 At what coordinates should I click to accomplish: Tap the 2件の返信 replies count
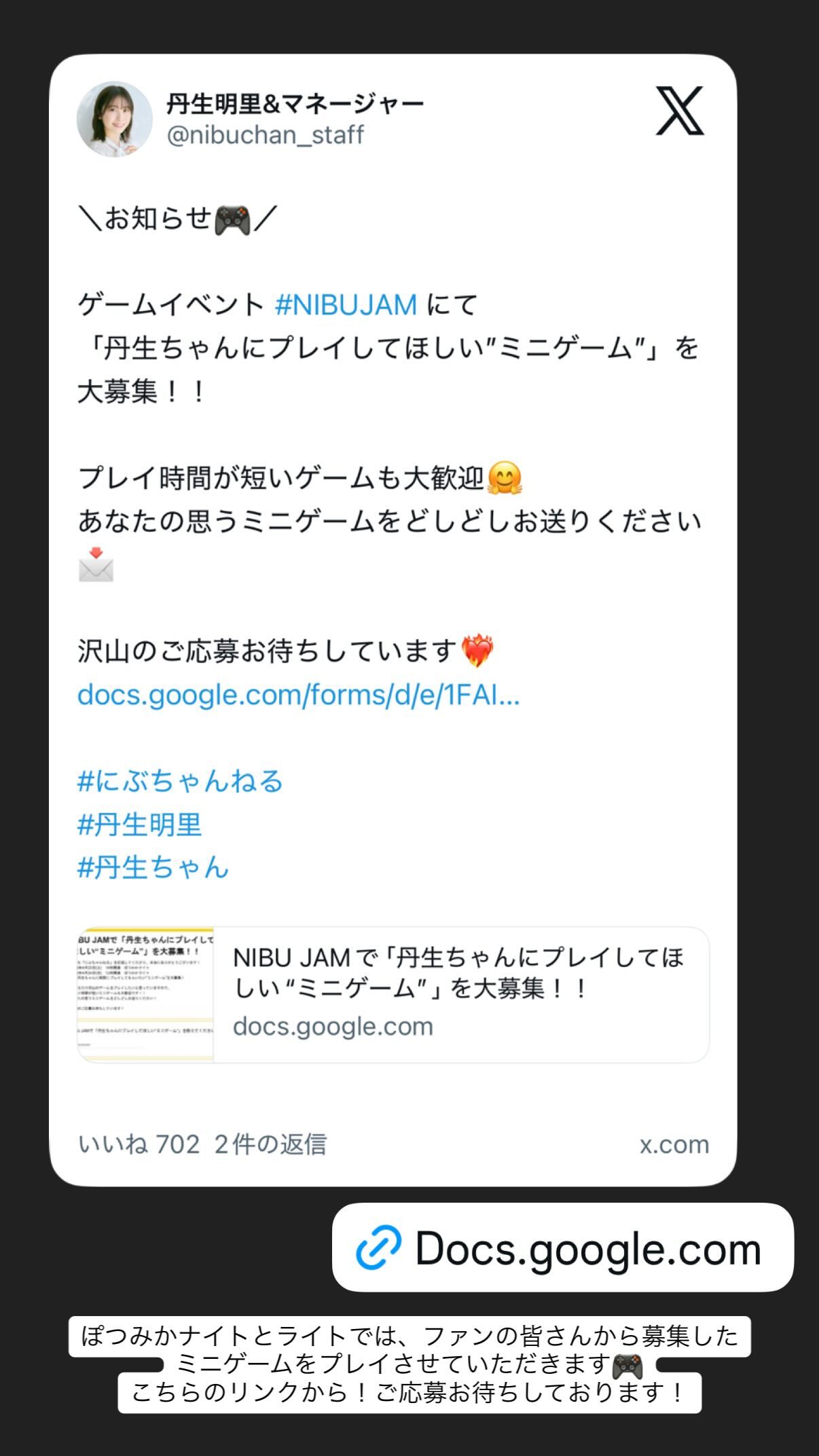click(x=270, y=1144)
